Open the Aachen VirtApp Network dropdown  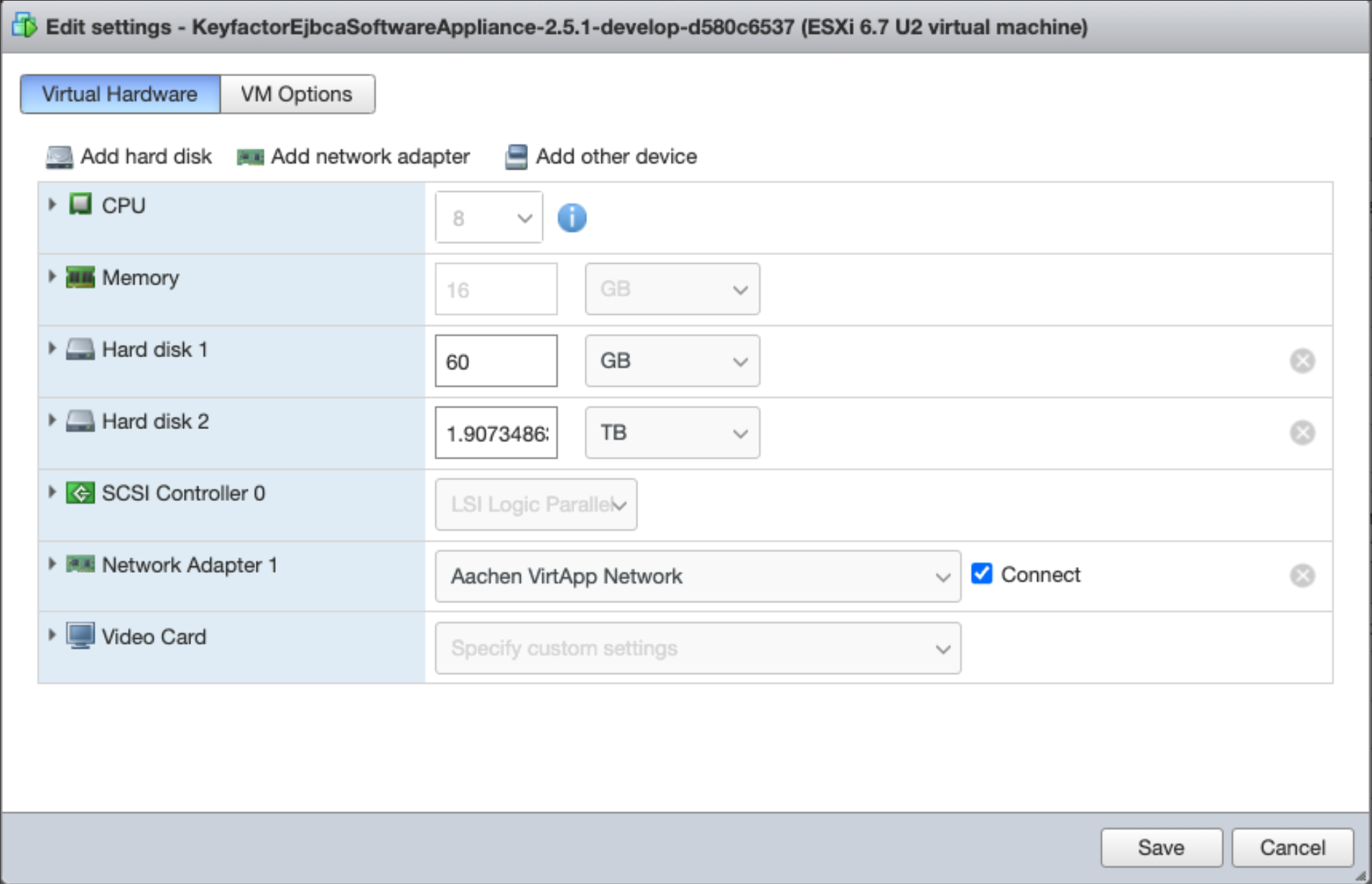[697, 576]
